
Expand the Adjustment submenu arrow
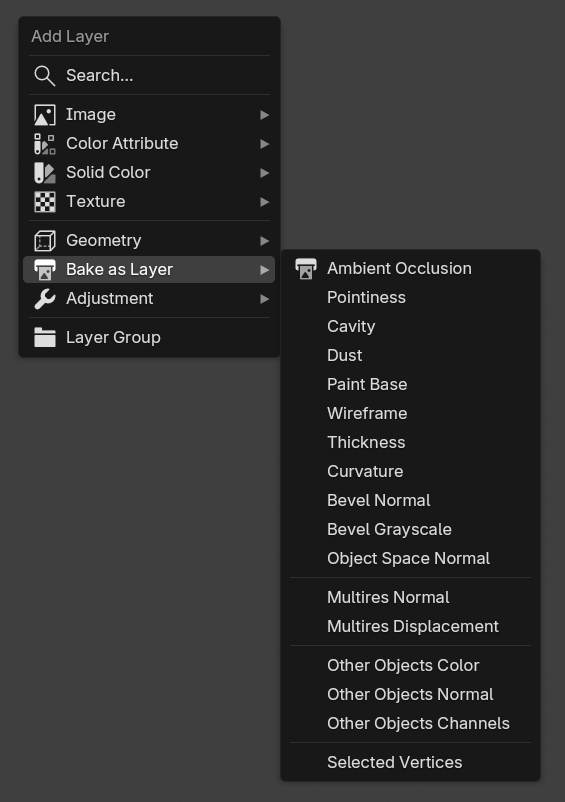coord(264,299)
